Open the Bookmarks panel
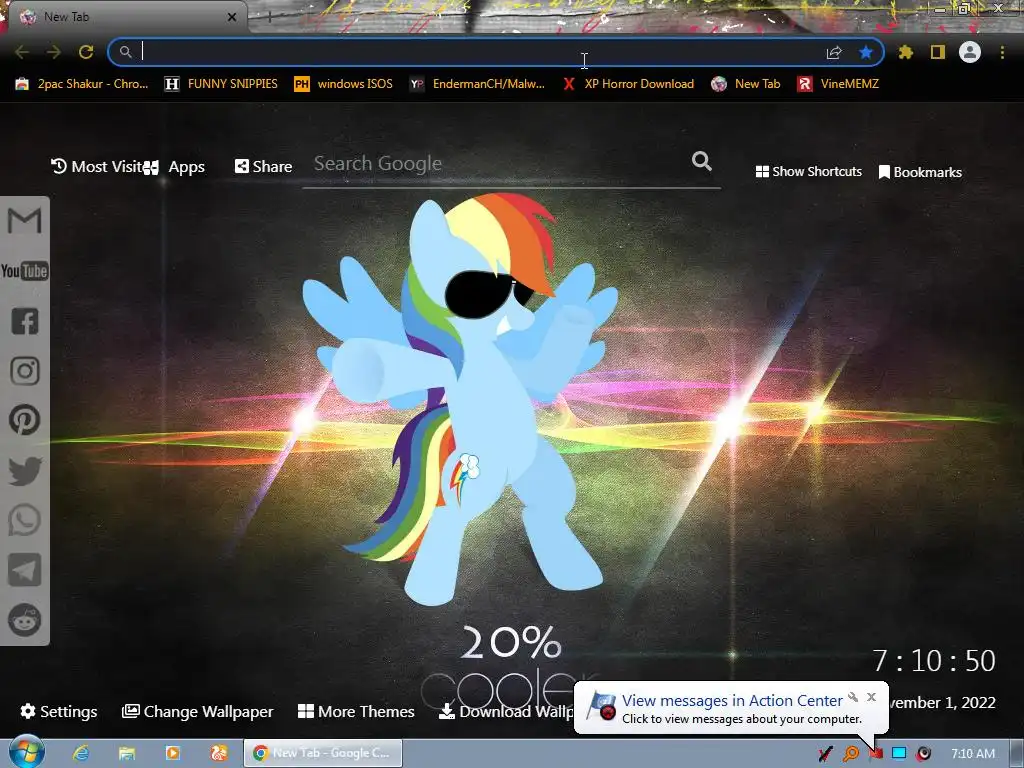 (x=920, y=172)
